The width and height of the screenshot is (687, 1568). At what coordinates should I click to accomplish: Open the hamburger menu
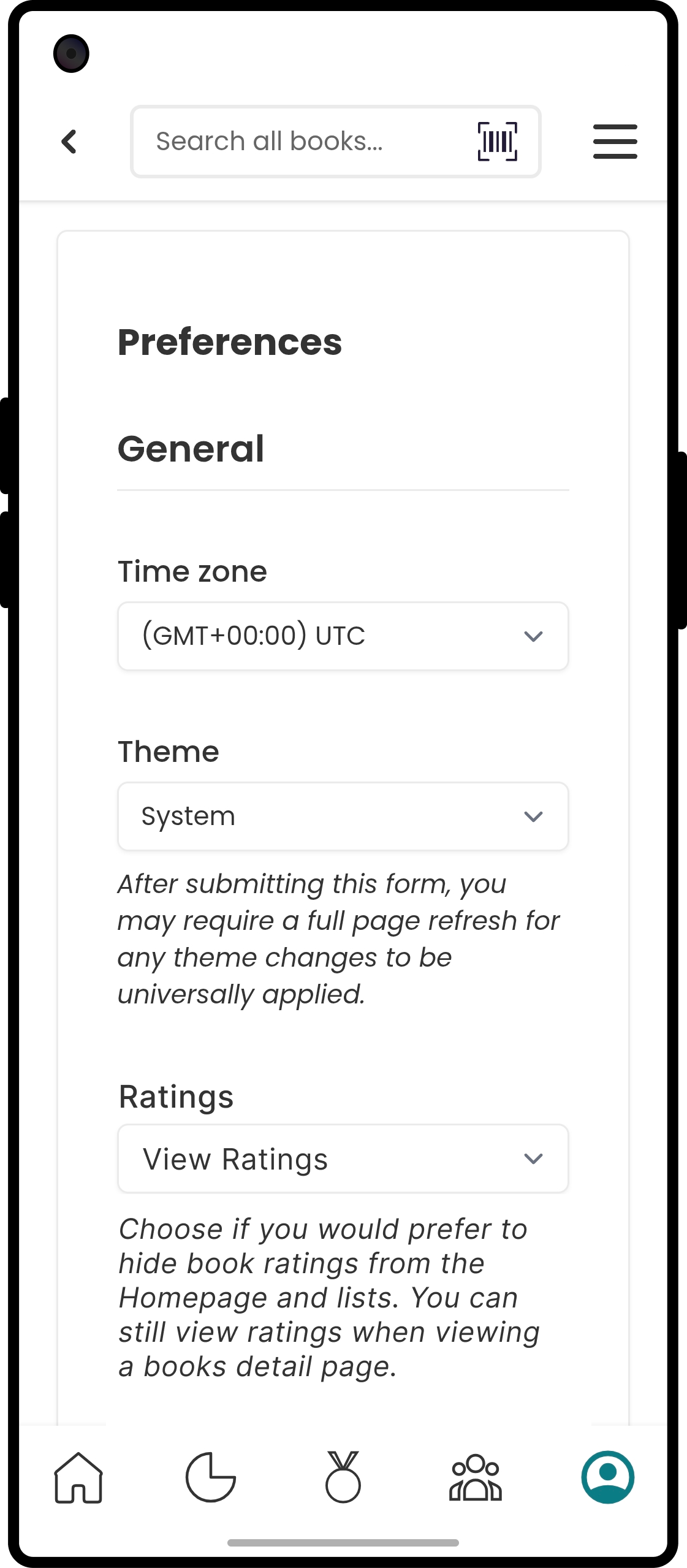click(x=615, y=142)
